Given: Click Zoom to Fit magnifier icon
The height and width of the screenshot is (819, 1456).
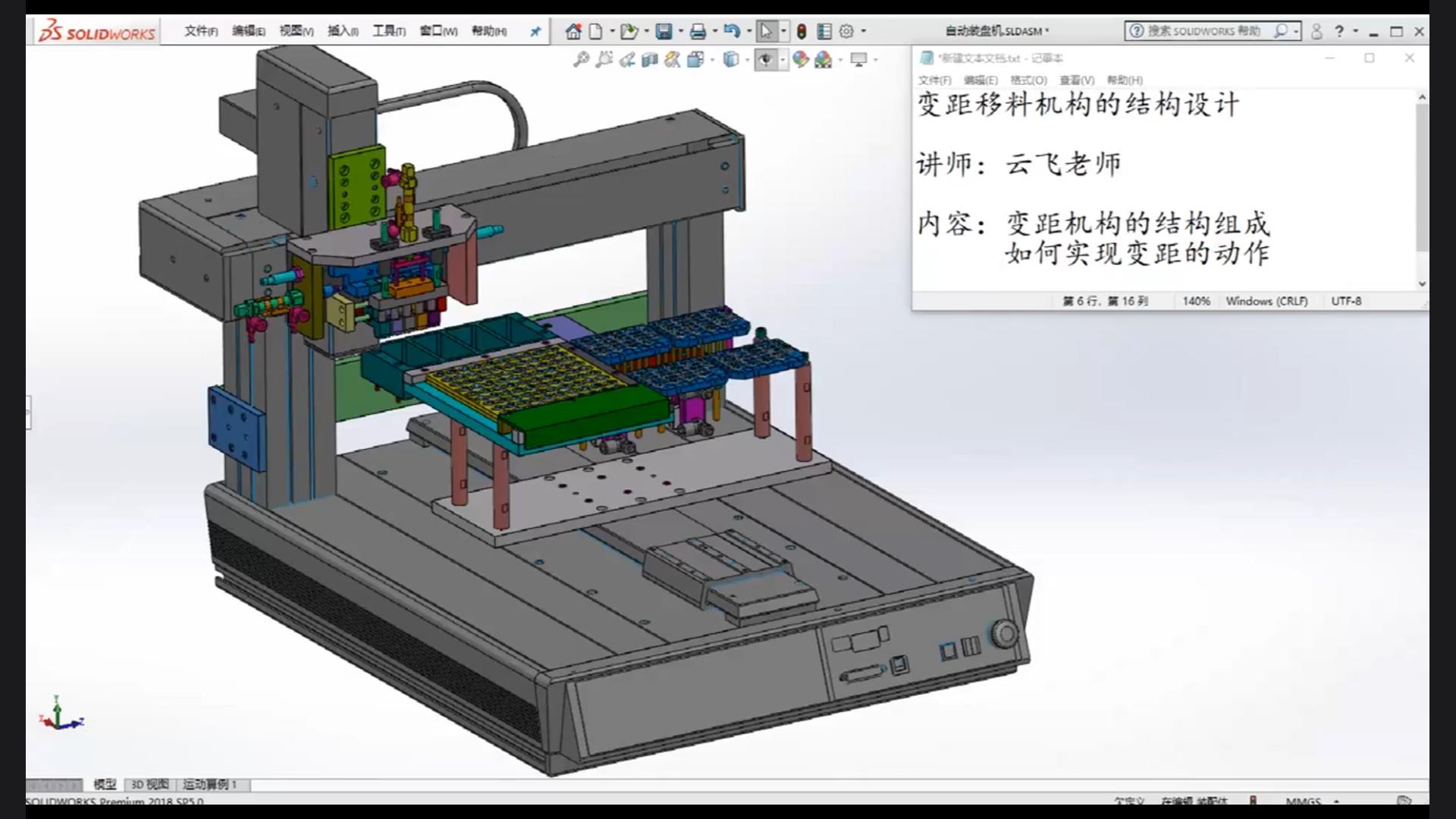Looking at the screenshot, I should [581, 59].
